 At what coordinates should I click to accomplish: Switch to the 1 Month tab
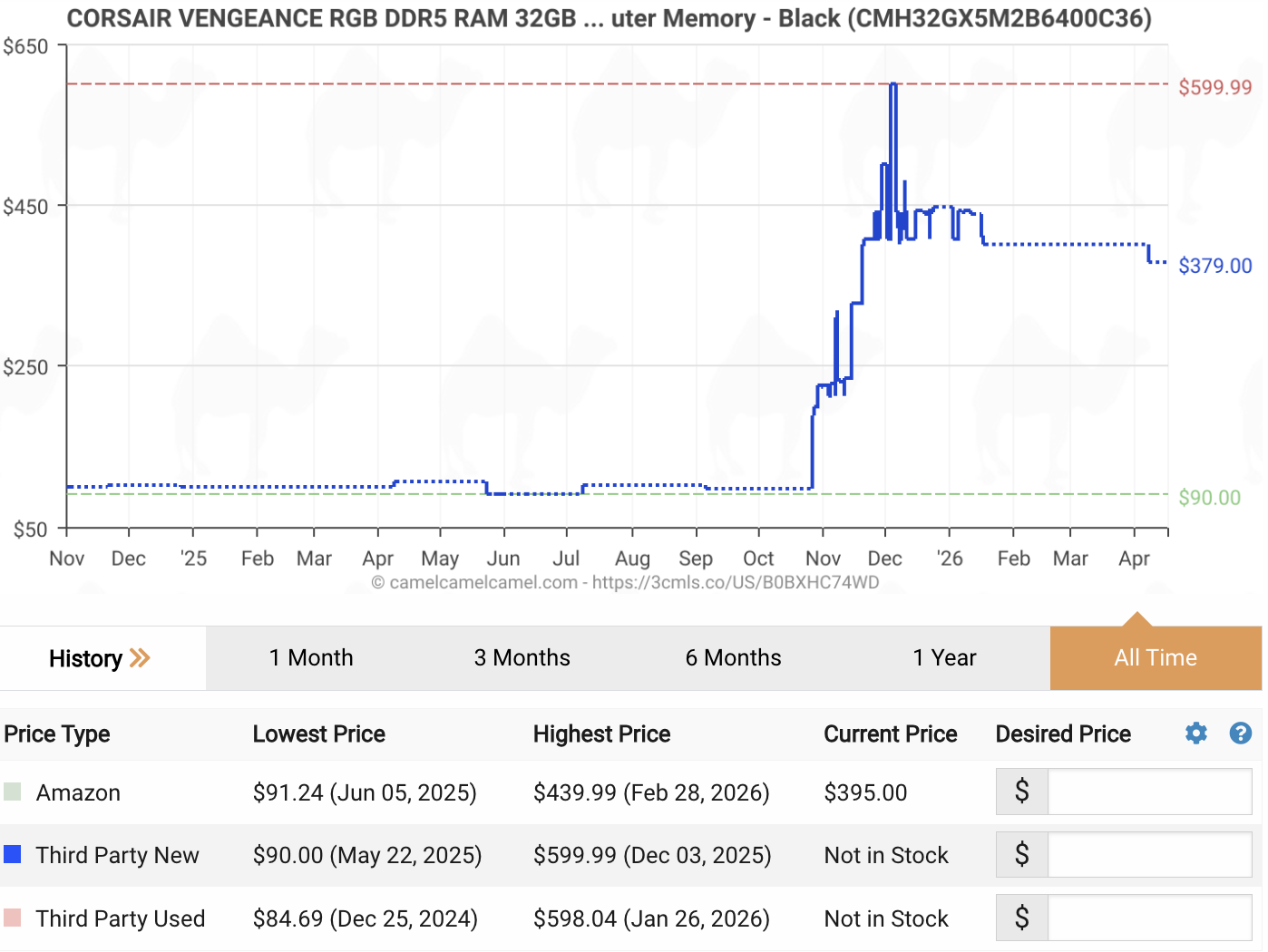tap(311, 657)
